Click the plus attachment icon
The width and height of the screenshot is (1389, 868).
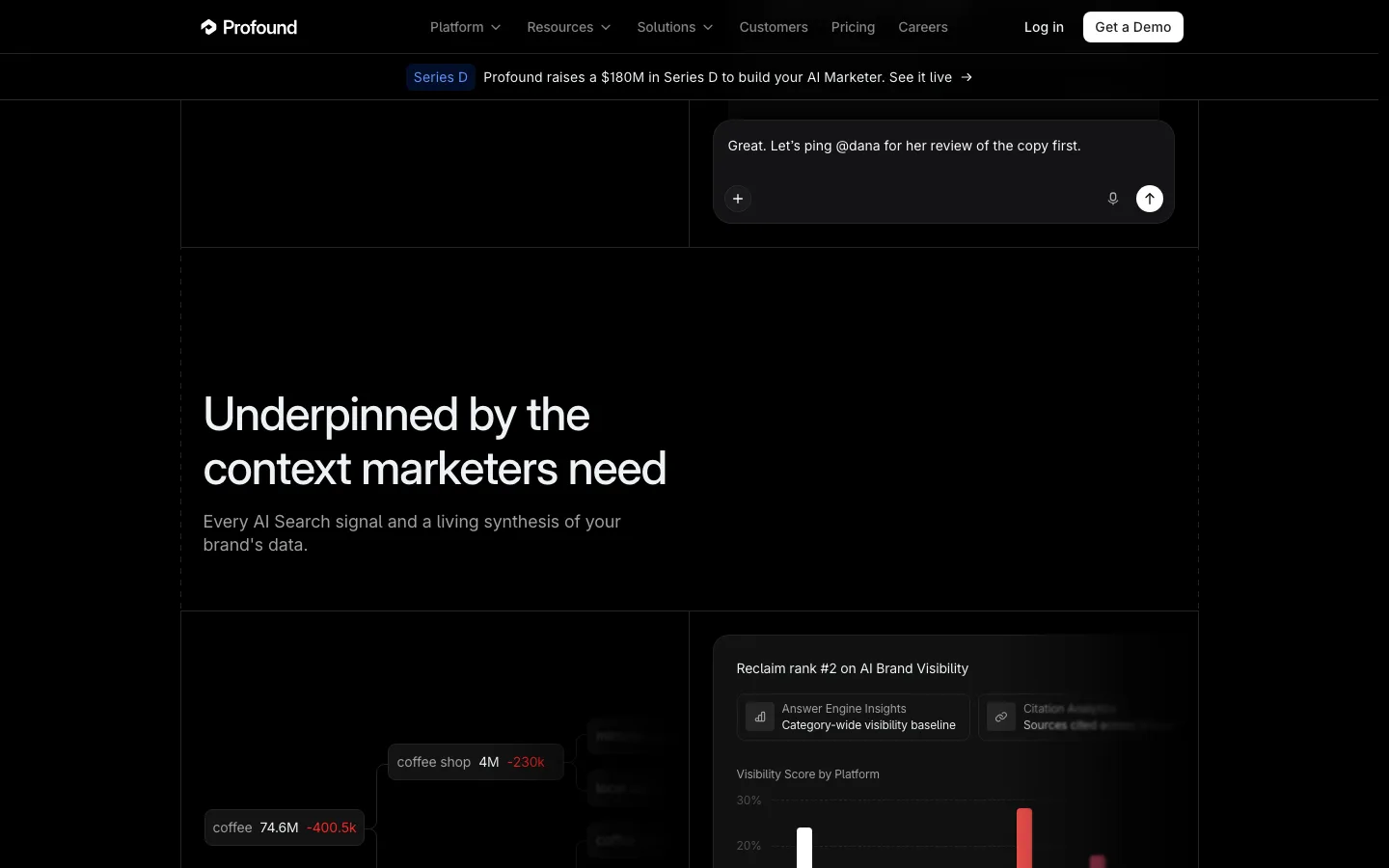pos(738,199)
